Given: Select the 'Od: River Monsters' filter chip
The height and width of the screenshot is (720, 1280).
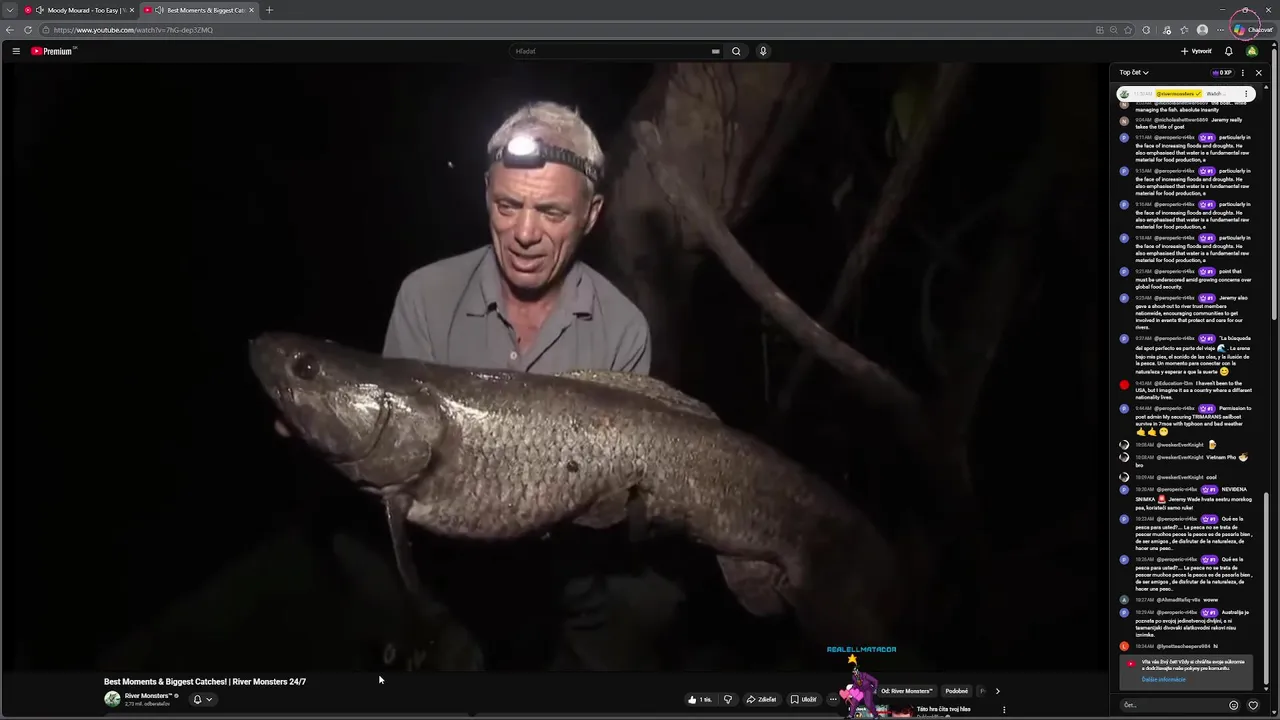Looking at the screenshot, I should (x=906, y=691).
